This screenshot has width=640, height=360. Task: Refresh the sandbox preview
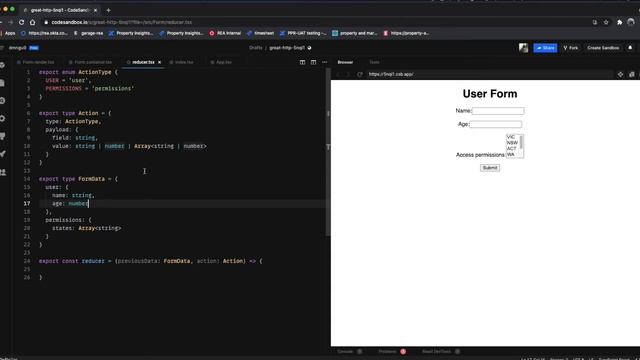click(360, 74)
